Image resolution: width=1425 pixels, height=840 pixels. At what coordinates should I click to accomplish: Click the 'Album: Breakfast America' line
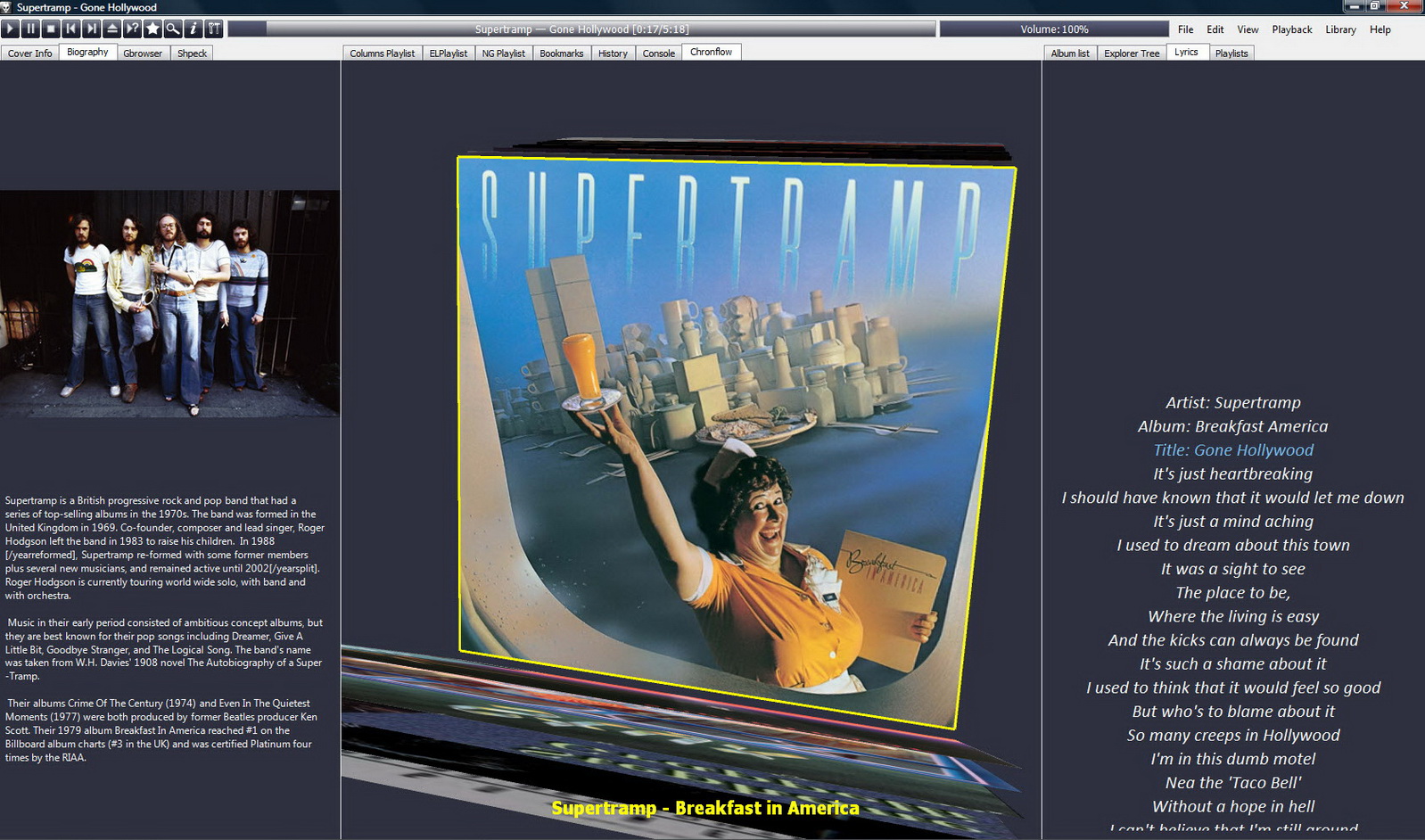point(1233,426)
